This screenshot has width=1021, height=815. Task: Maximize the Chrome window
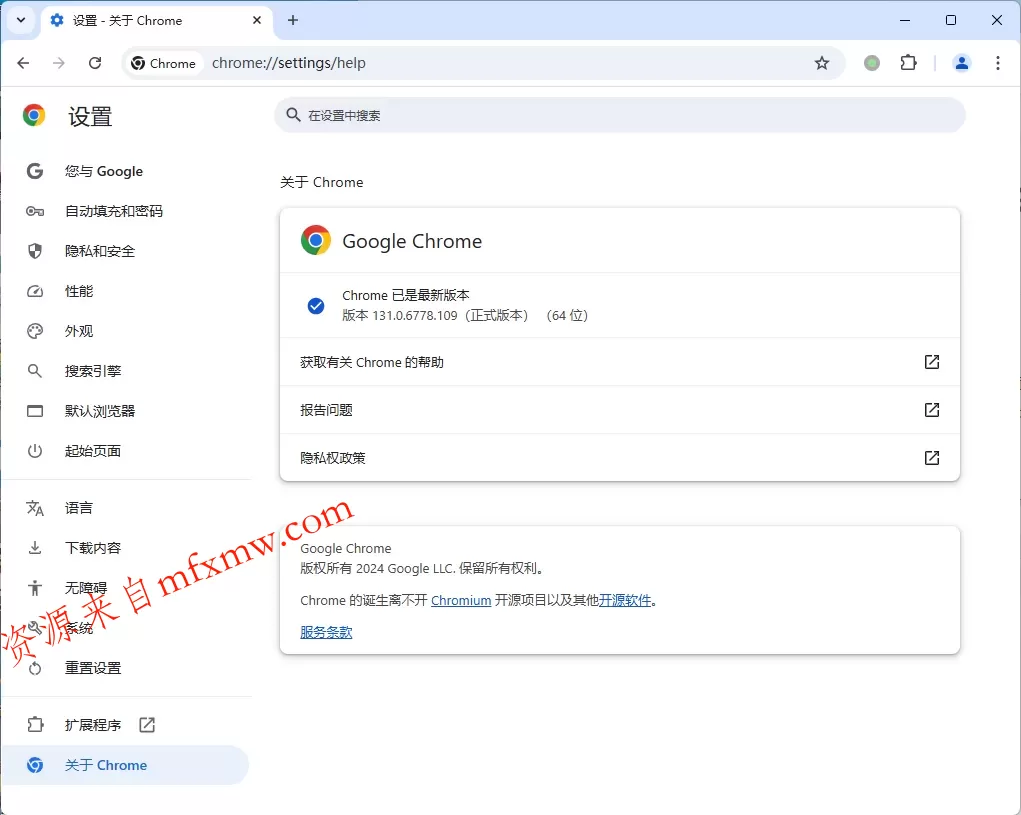(x=951, y=20)
